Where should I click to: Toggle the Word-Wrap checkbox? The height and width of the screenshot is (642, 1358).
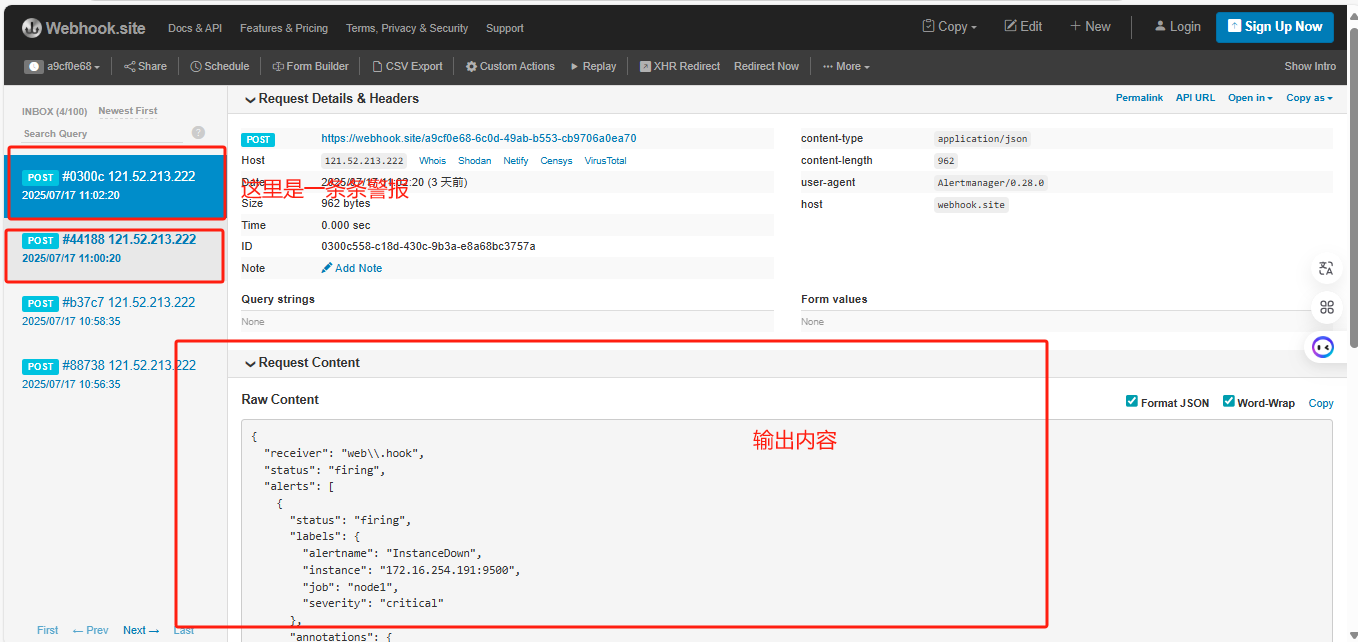pos(1228,402)
